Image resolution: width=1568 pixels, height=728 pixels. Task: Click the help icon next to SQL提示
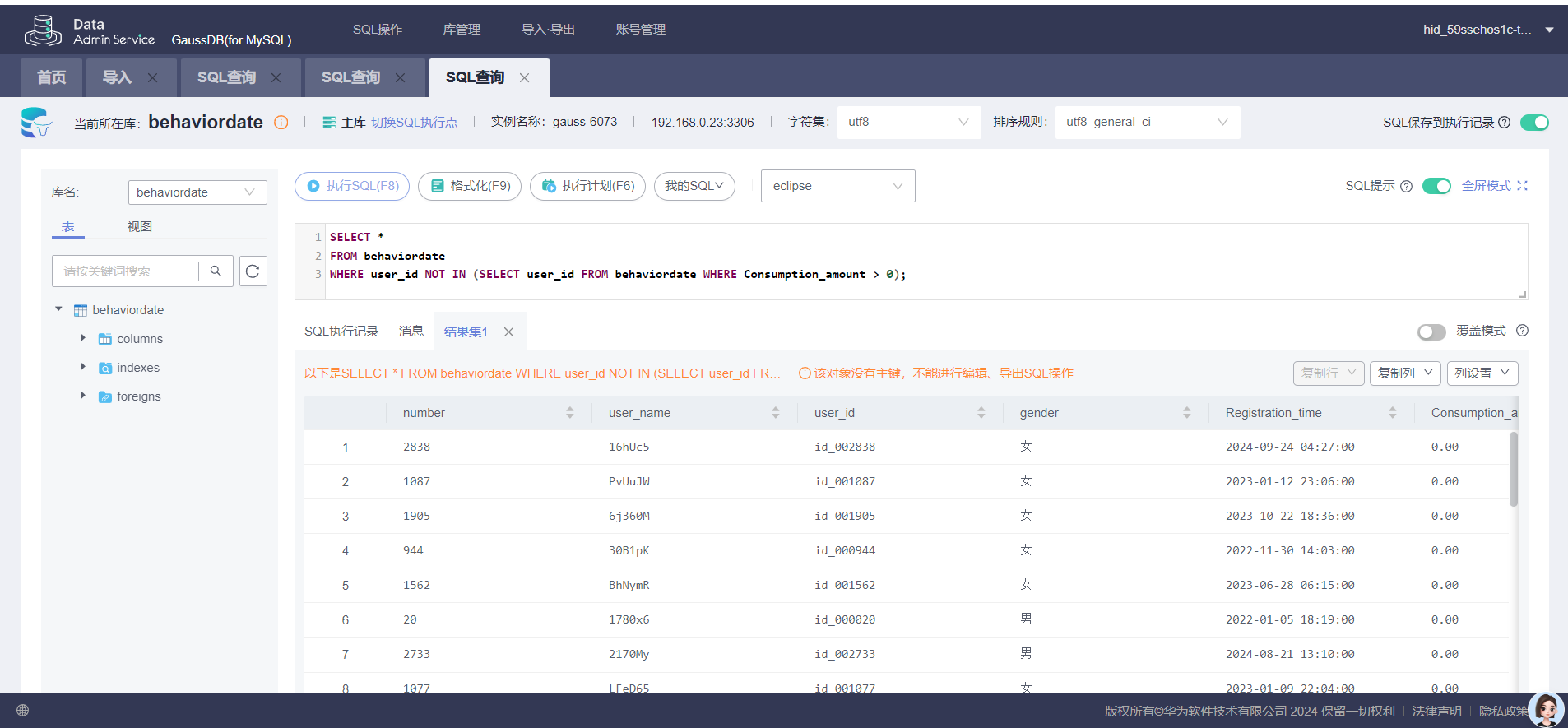(1407, 186)
